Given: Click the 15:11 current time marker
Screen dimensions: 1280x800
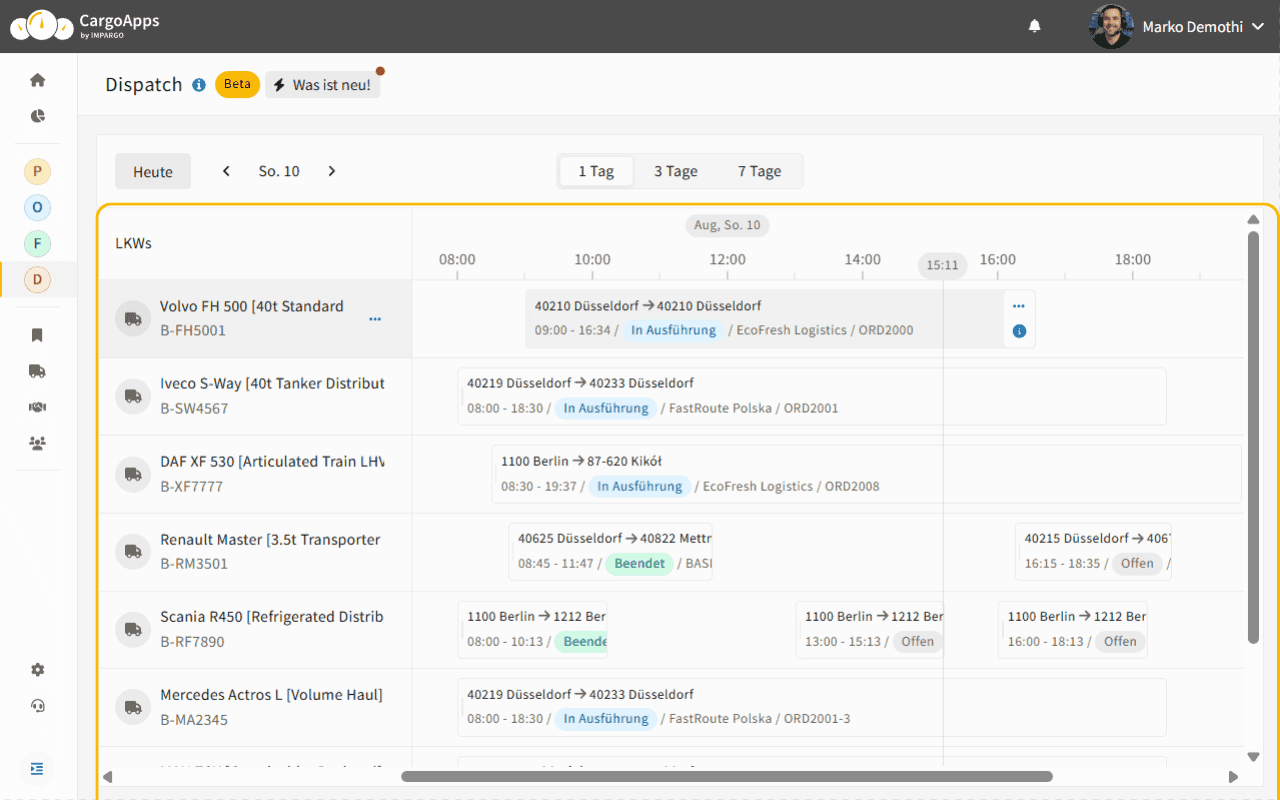Looking at the screenshot, I should [x=942, y=266].
